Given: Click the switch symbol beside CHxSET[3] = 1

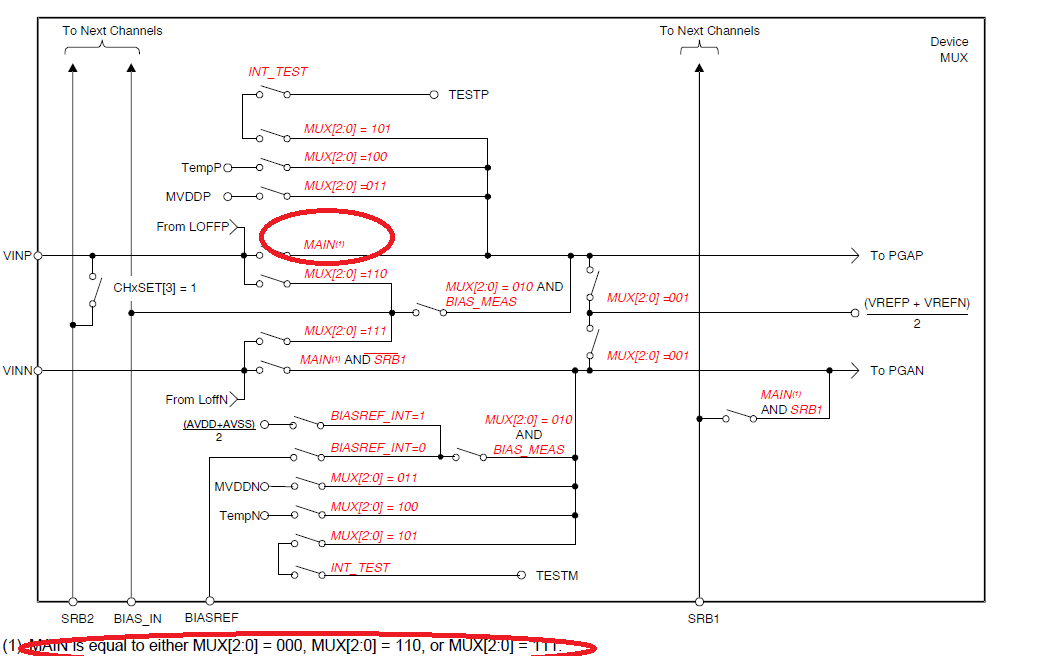Looking at the screenshot, I should [94, 290].
